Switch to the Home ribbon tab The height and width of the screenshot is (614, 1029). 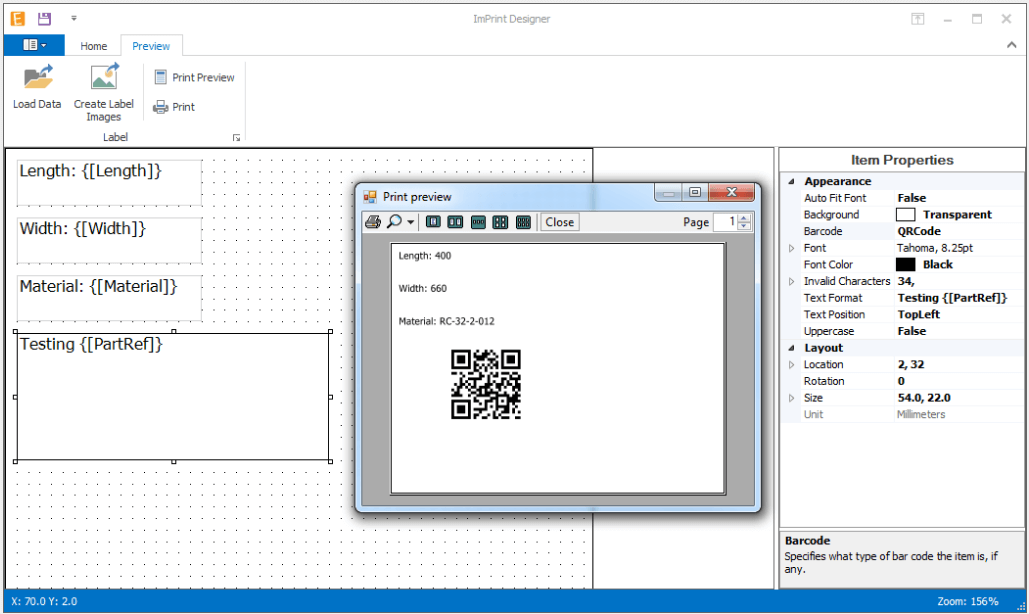coord(94,46)
